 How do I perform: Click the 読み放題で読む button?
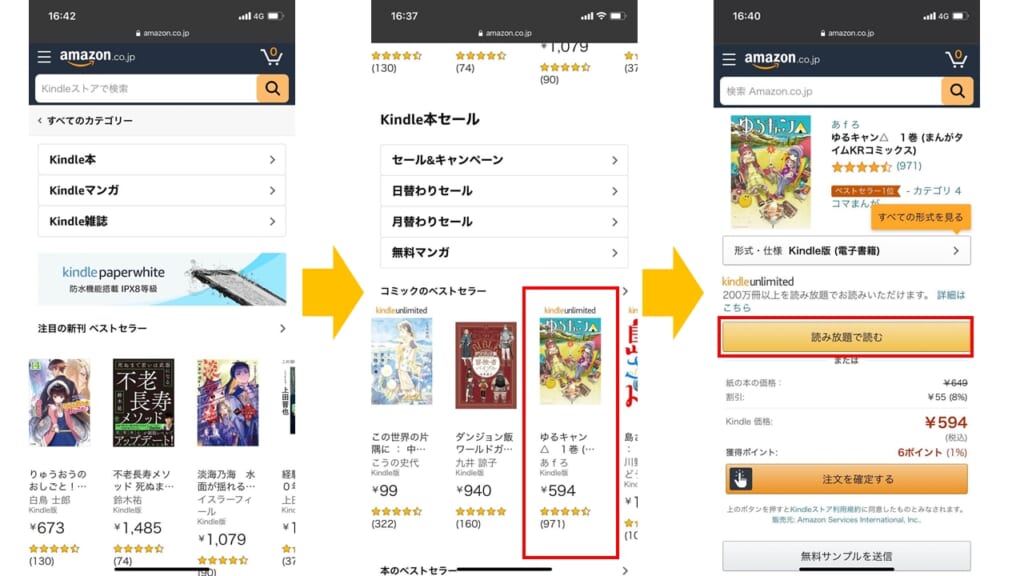coord(846,337)
